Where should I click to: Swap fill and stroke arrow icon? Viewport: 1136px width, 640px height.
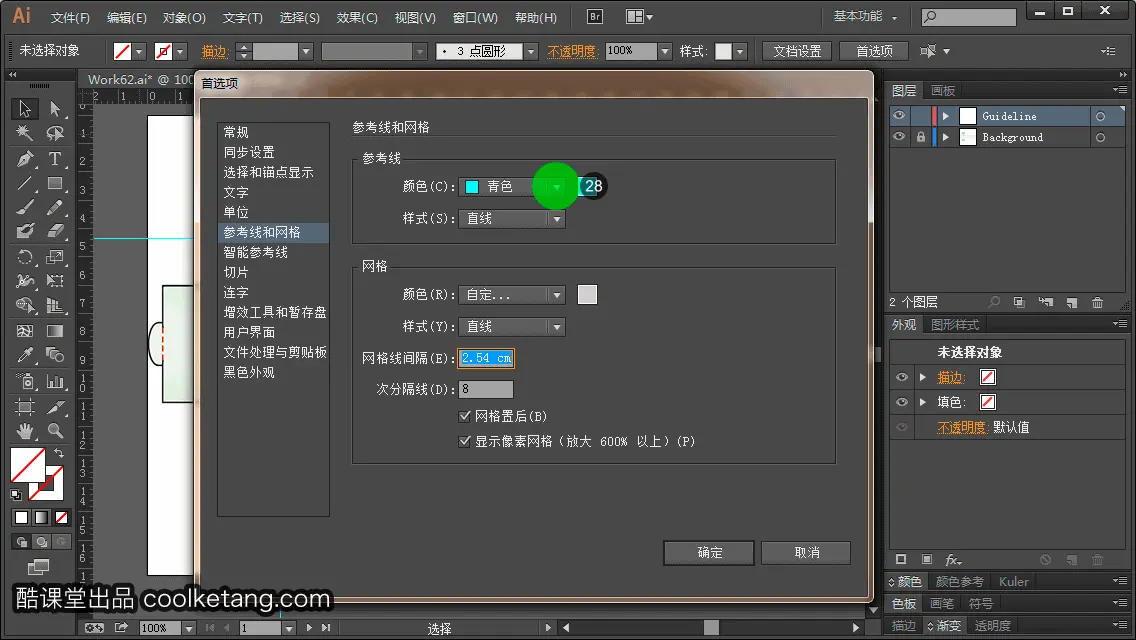pyautogui.click(x=59, y=453)
